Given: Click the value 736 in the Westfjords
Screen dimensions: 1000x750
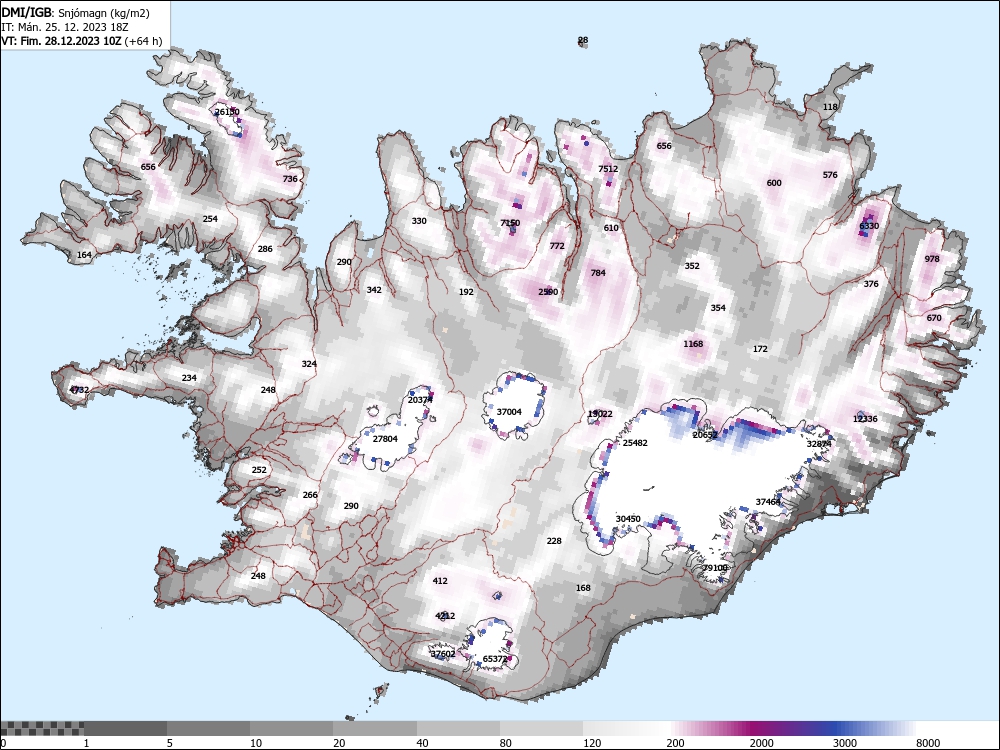Looking at the screenshot, I should click(x=290, y=179).
